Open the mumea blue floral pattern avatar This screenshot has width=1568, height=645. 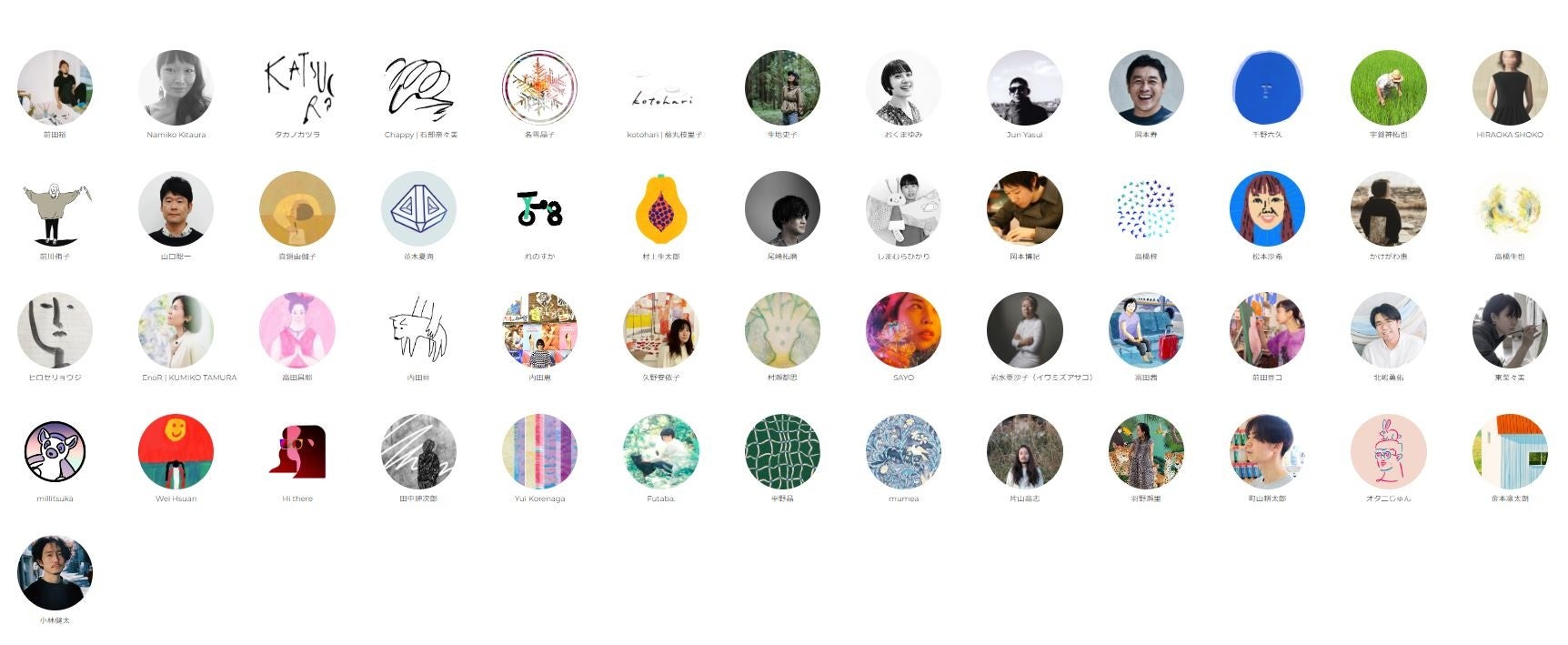(x=903, y=451)
